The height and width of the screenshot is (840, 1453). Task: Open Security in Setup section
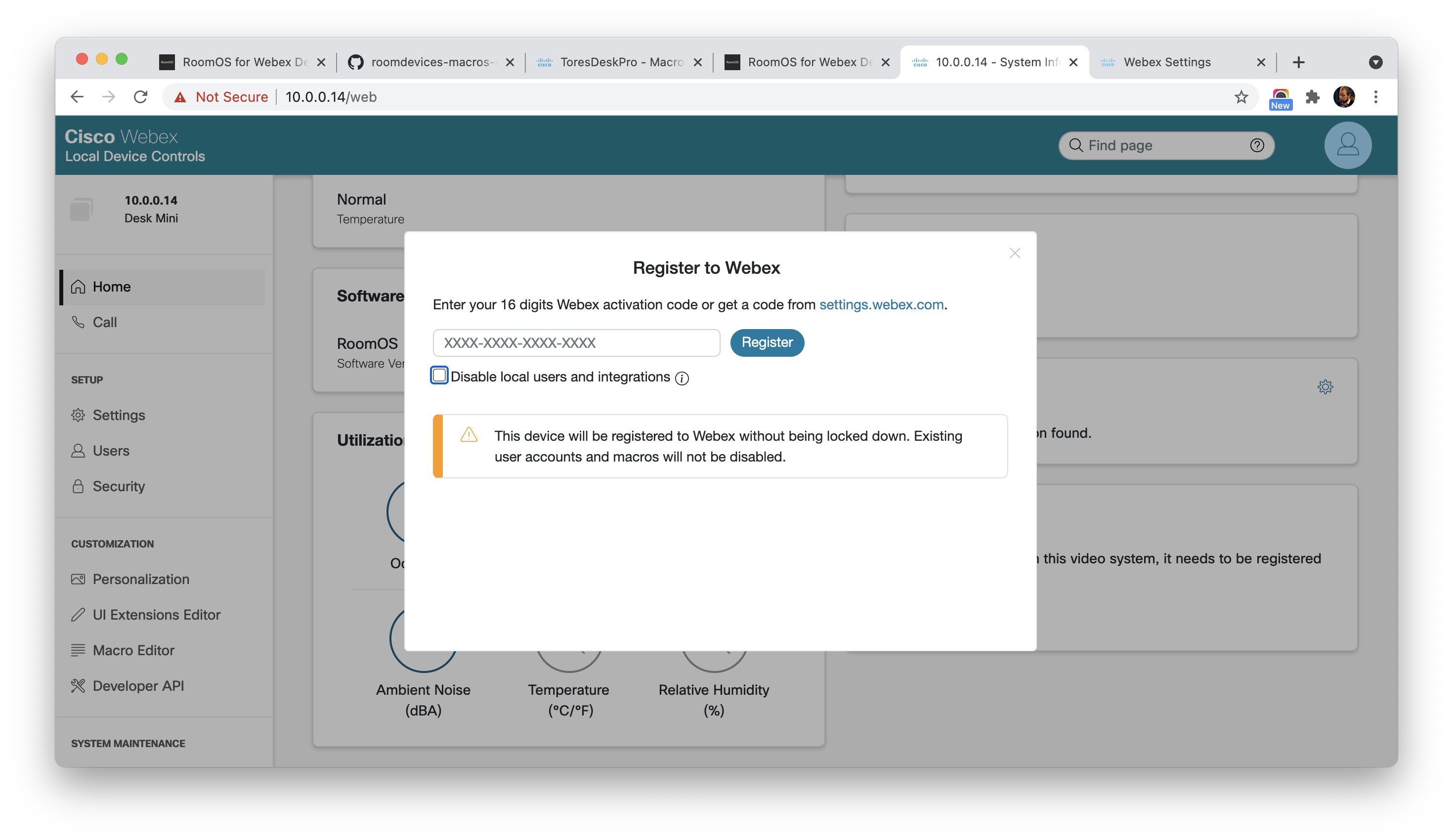118,486
